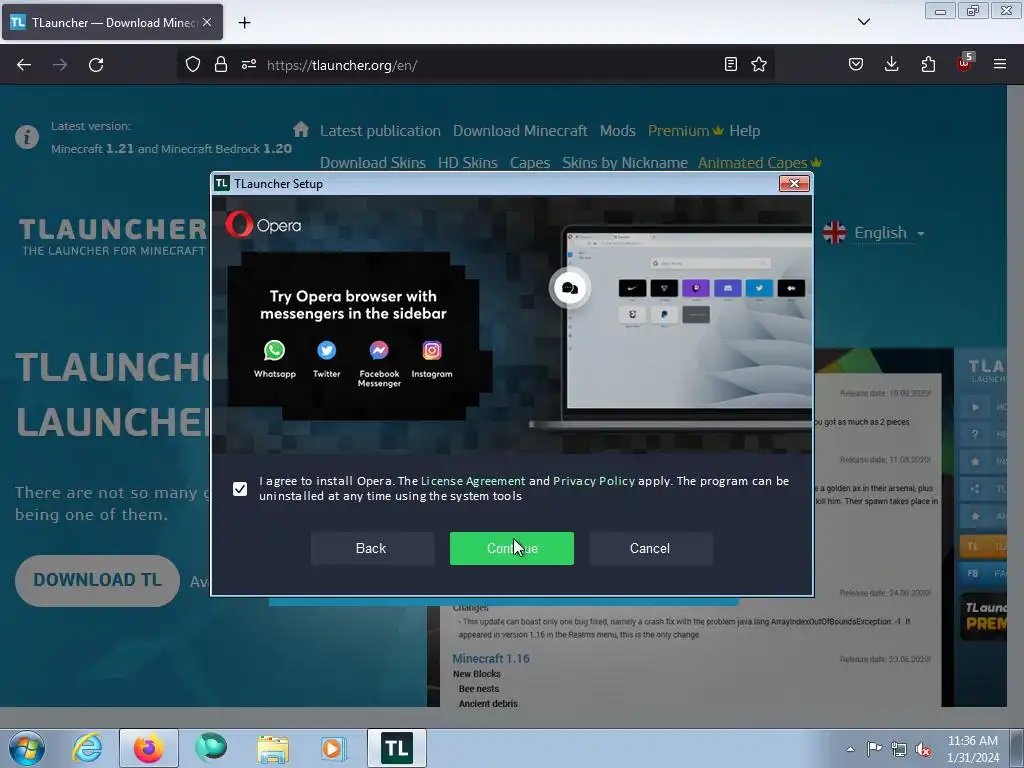Click the site security padlock icon
Image resolution: width=1024 pixels, height=768 pixels.
221,64
